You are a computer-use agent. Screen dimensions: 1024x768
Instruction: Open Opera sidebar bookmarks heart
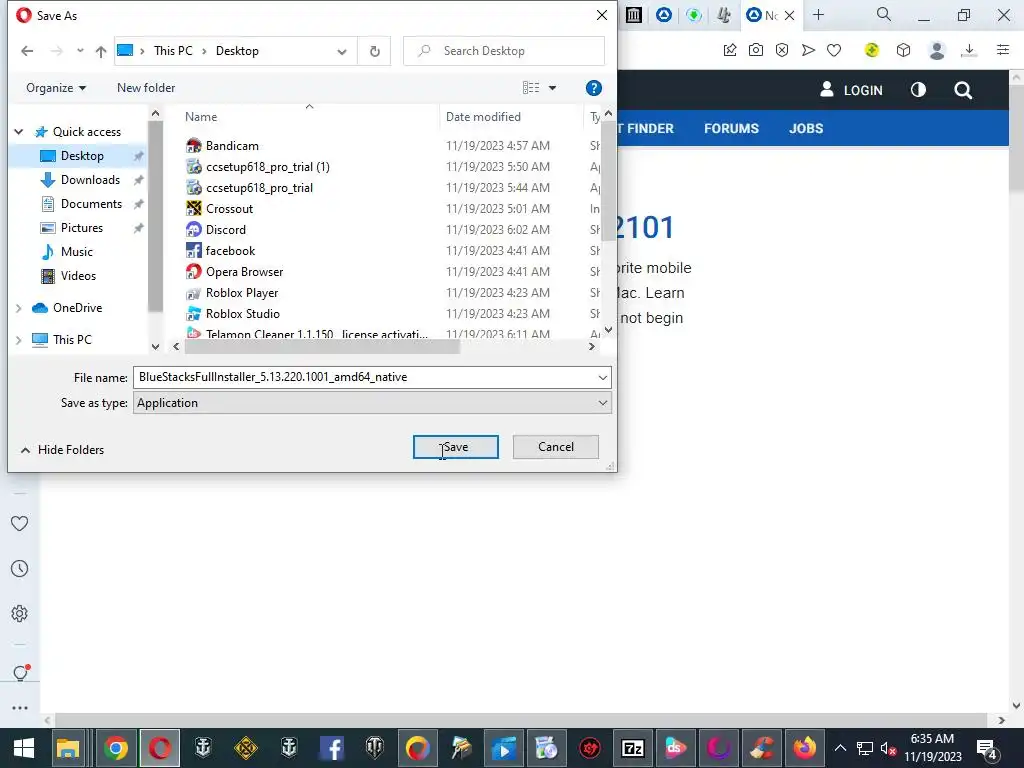(20, 523)
